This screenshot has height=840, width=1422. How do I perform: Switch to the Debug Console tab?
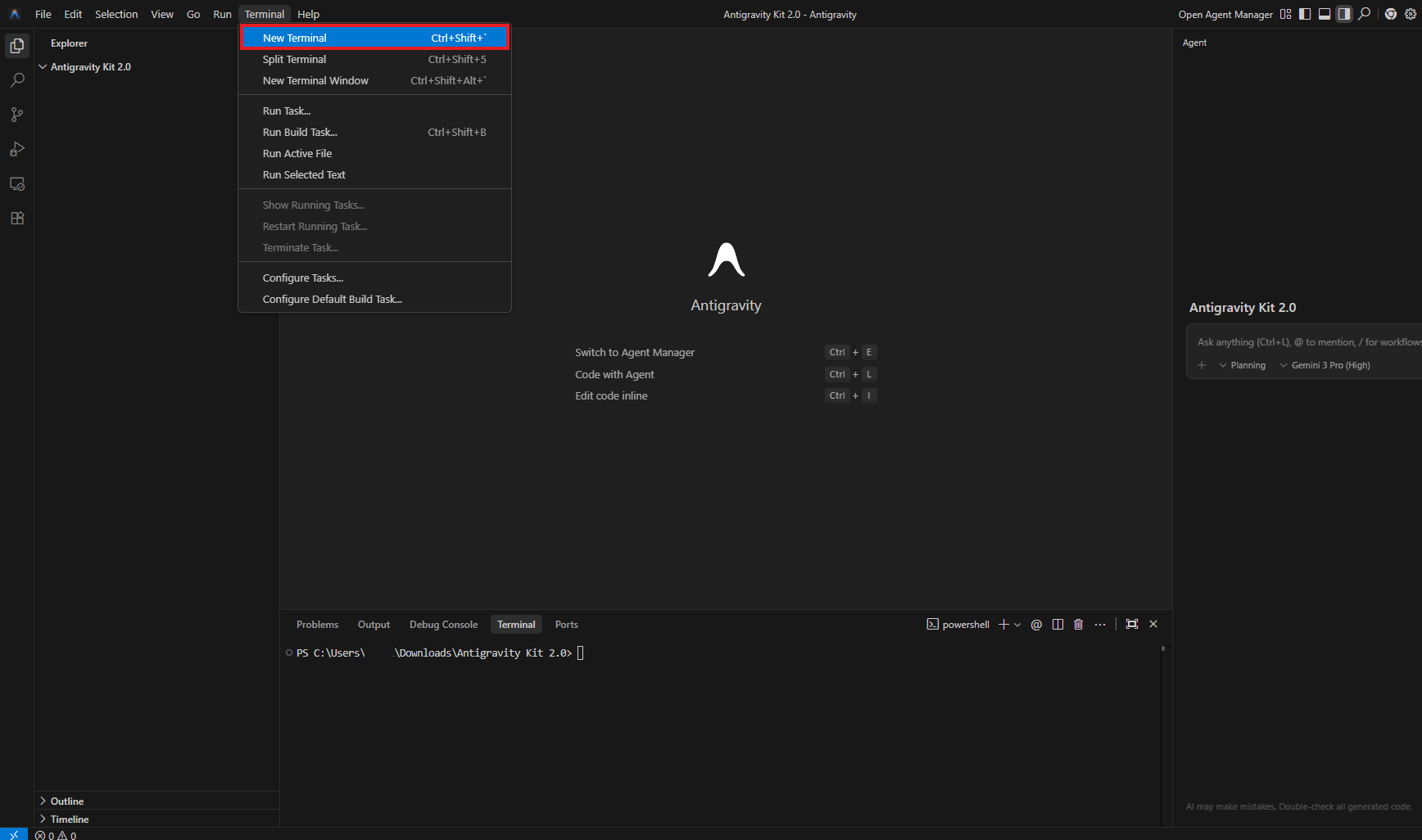click(443, 625)
